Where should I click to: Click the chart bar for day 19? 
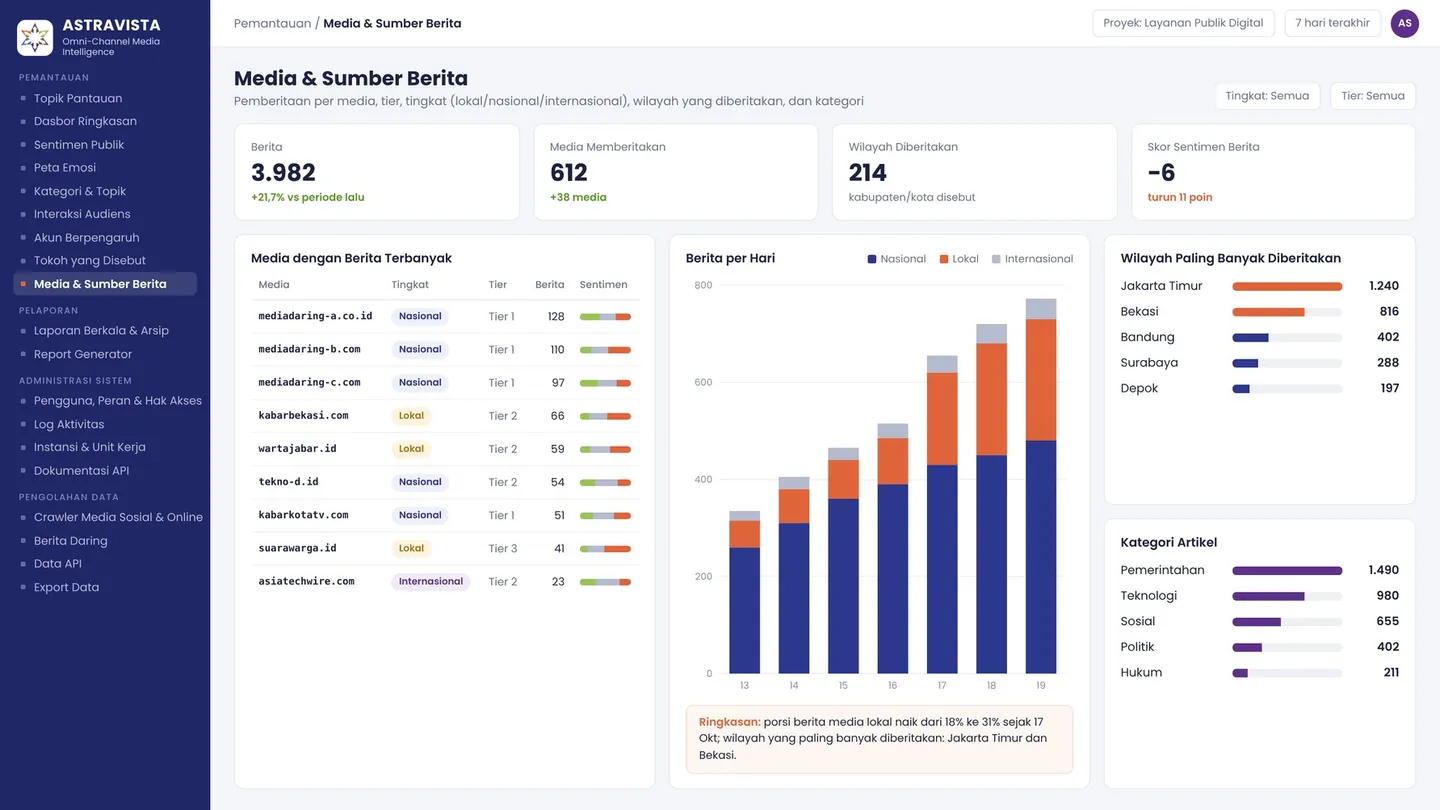[1041, 486]
